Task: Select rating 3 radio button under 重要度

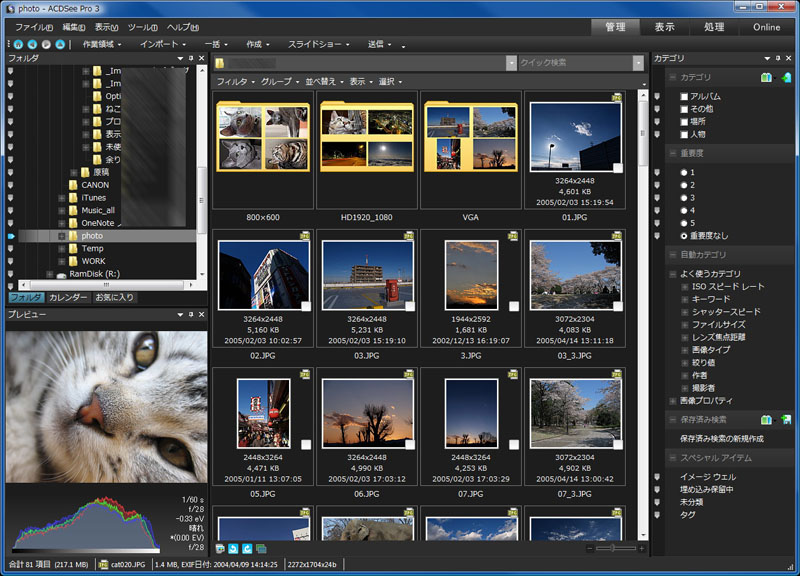Action: point(684,198)
